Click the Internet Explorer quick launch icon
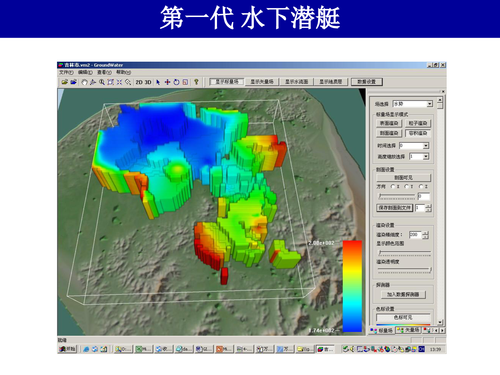The height and width of the screenshot is (375, 500). [86, 349]
